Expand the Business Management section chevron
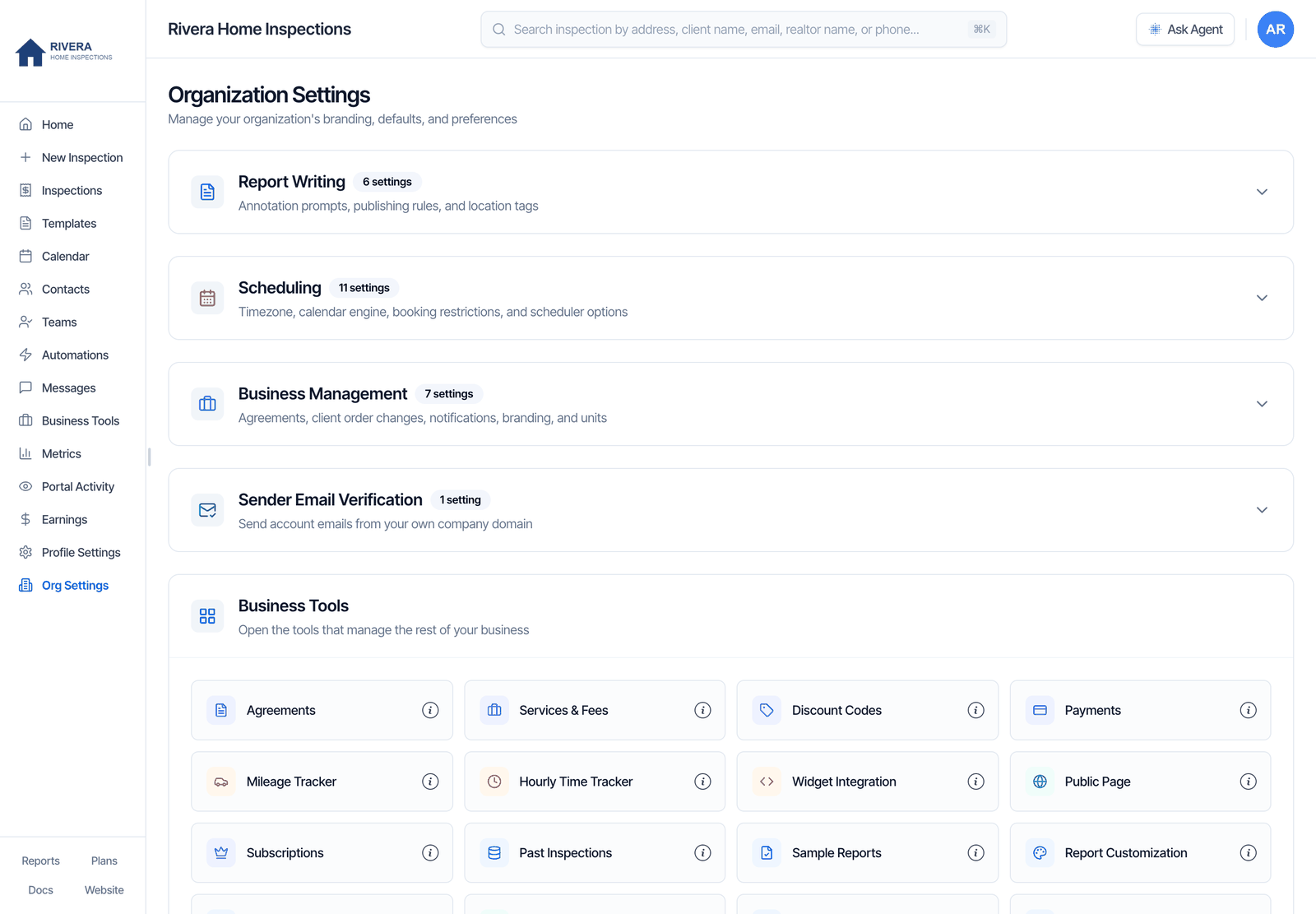1316x914 pixels. pyautogui.click(x=1262, y=404)
